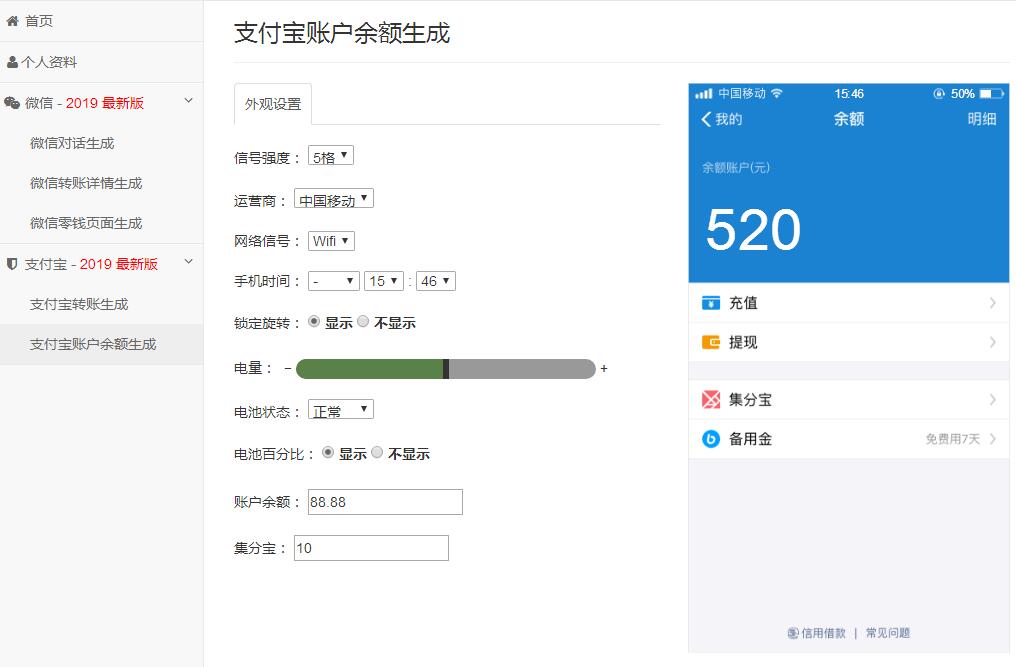Click the 520 balance amount in preview

point(753,229)
